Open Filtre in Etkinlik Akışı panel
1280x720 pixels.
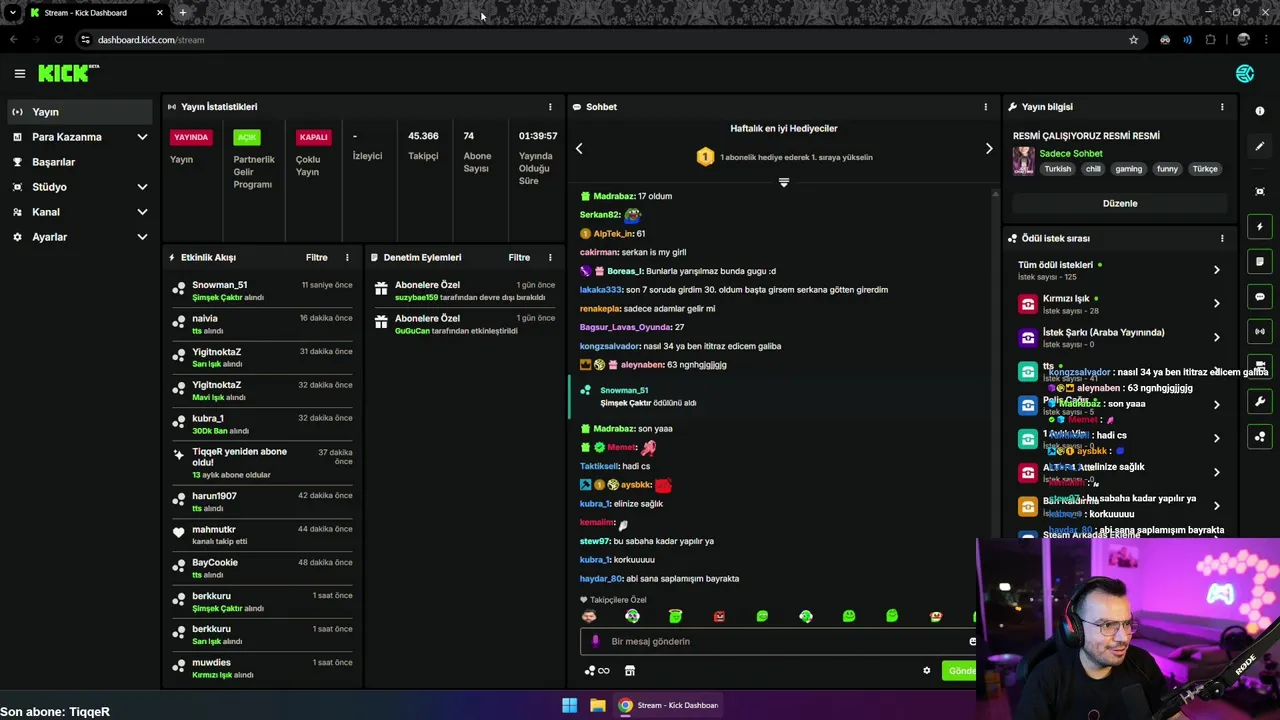tap(316, 257)
